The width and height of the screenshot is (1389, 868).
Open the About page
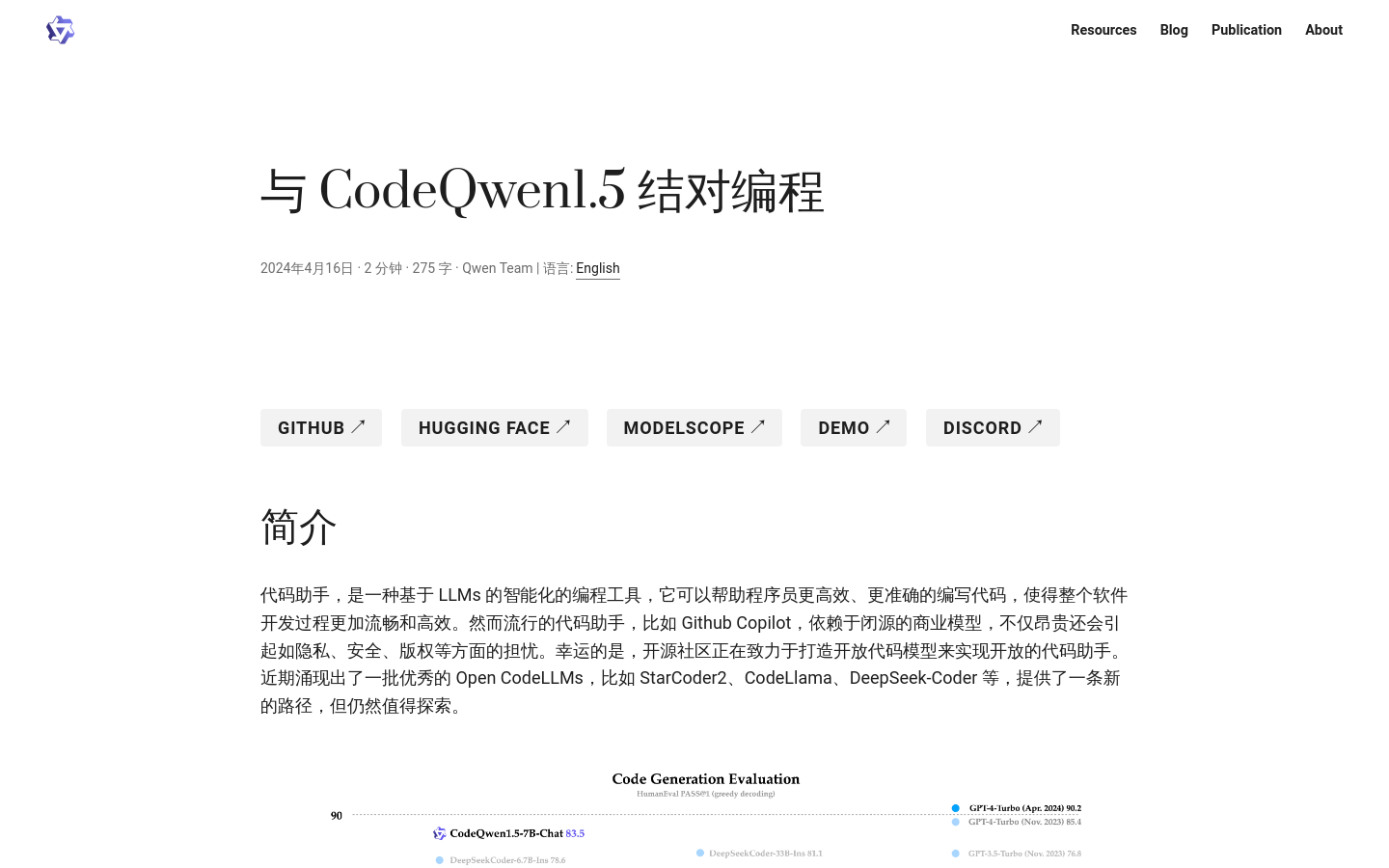[x=1323, y=30]
